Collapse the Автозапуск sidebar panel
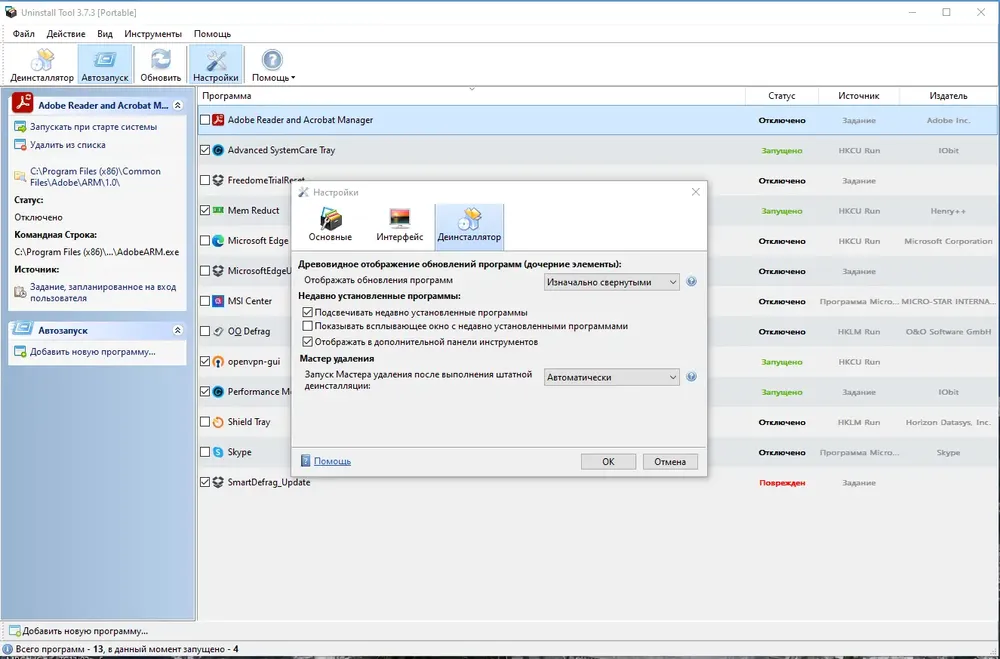The image size is (1000, 659). pyautogui.click(x=177, y=330)
